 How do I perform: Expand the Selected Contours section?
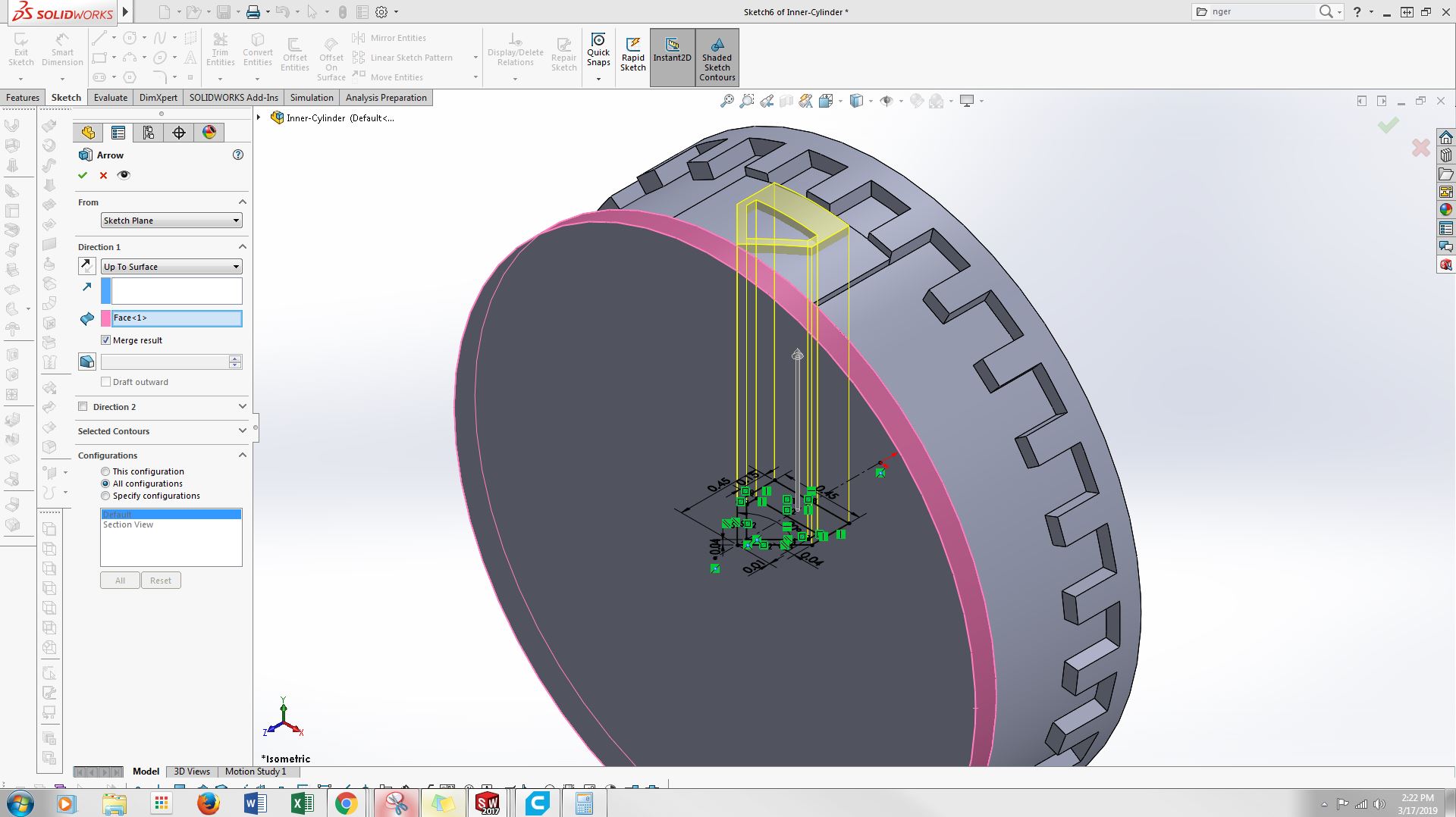(x=243, y=430)
